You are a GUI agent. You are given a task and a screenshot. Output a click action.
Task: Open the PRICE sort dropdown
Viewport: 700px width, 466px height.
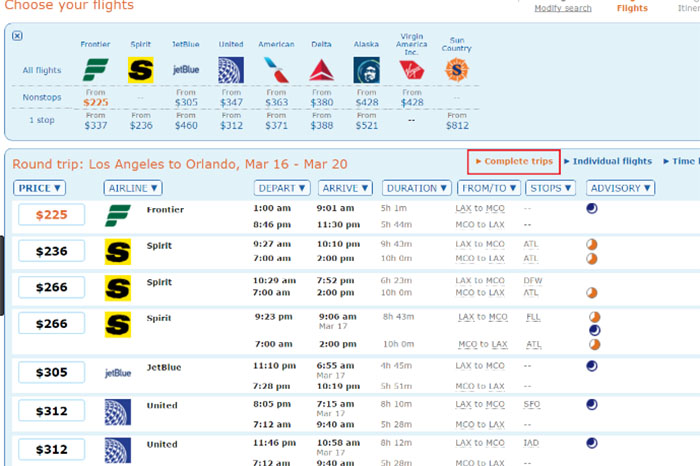(40, 188)
